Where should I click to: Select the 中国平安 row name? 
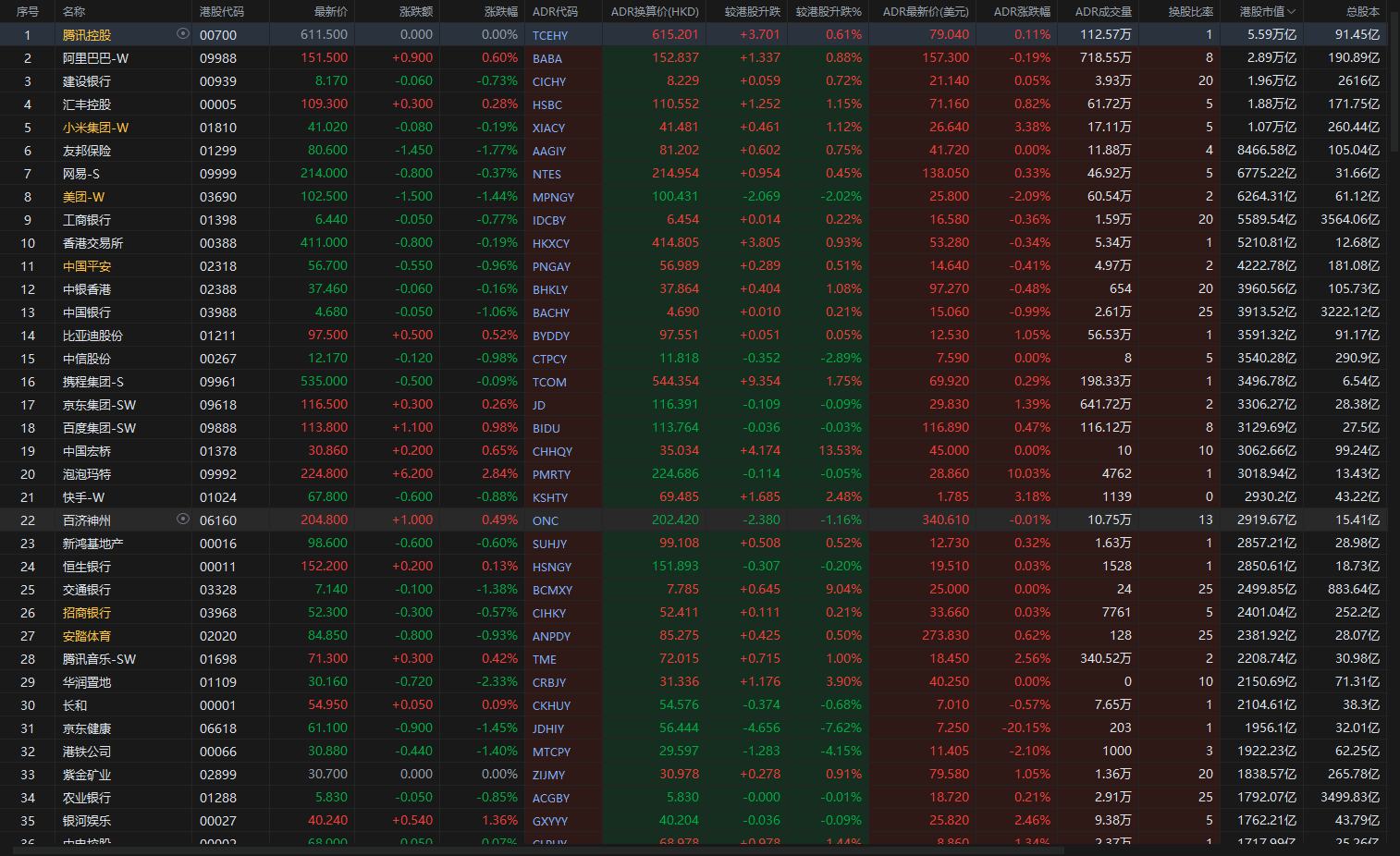click(x=87, y=266)
